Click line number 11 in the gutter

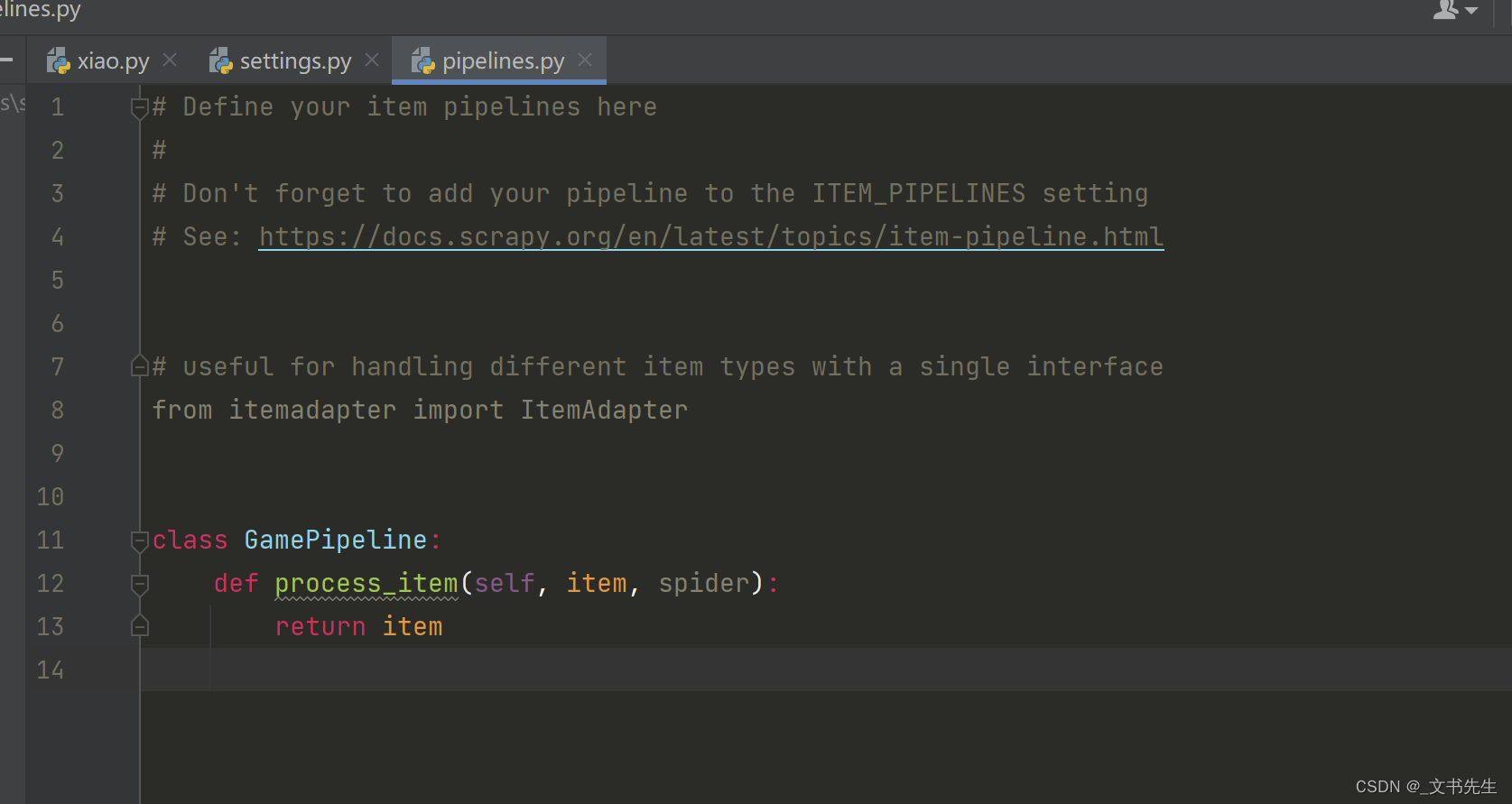coord(51,541)
